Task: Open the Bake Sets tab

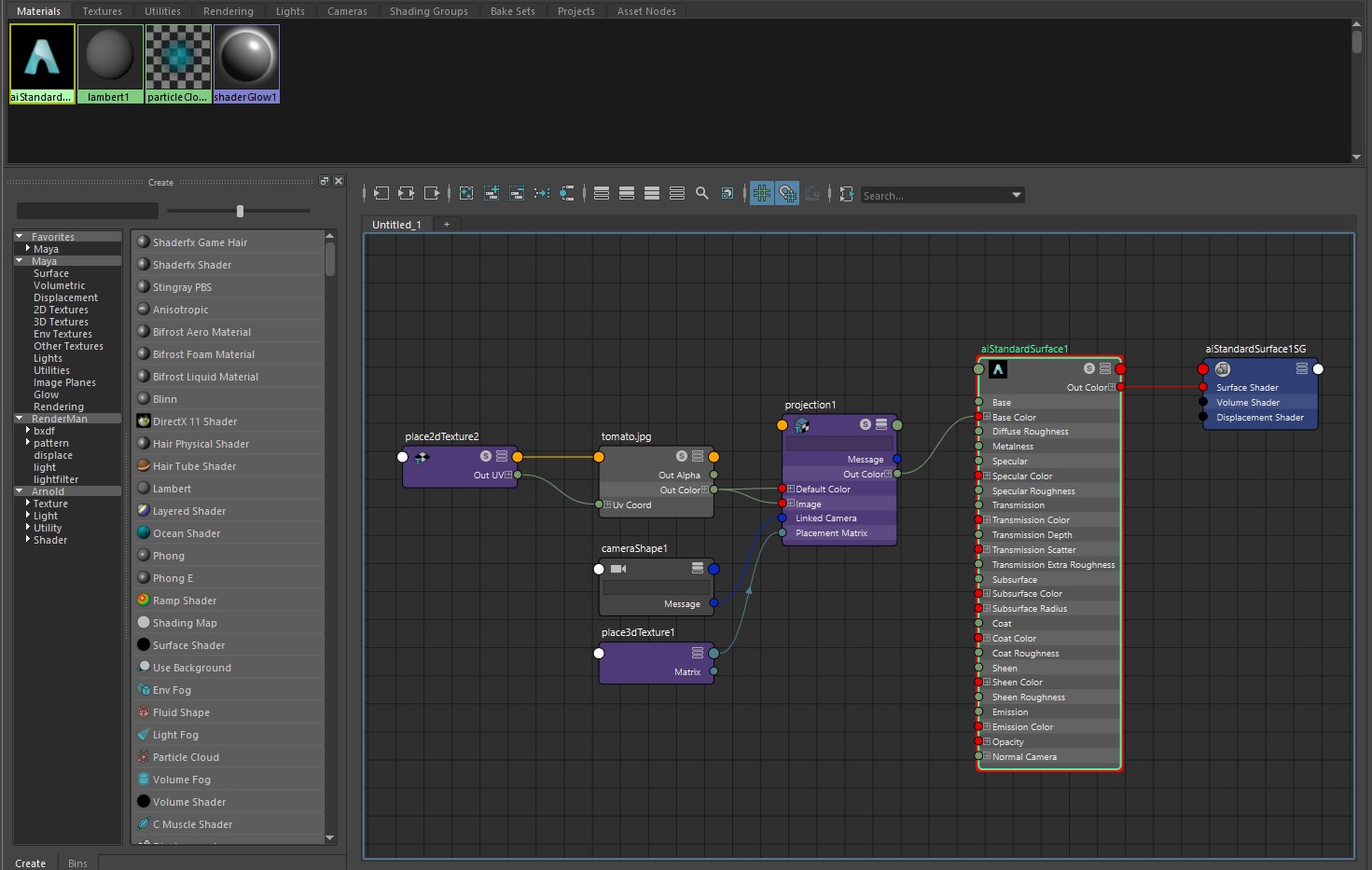Action: (513, 11)
